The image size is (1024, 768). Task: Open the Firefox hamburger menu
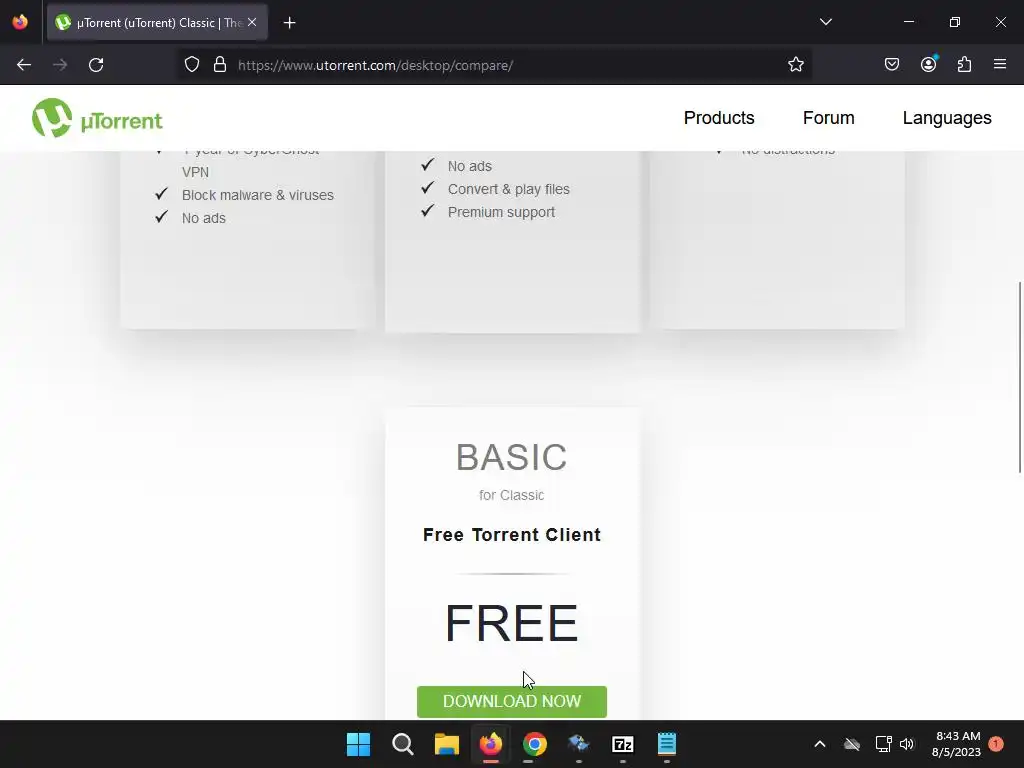tap(1000, 64)
